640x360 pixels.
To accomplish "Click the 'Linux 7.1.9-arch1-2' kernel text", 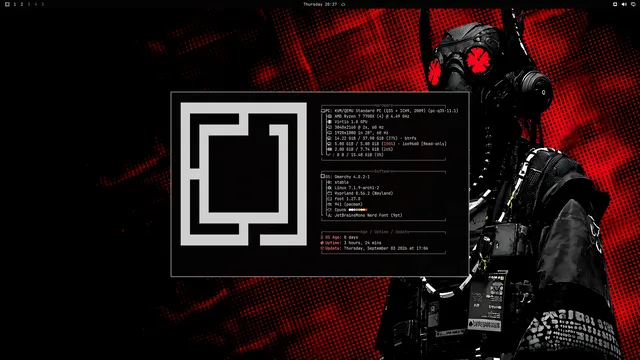I will (x=357, y=188).
